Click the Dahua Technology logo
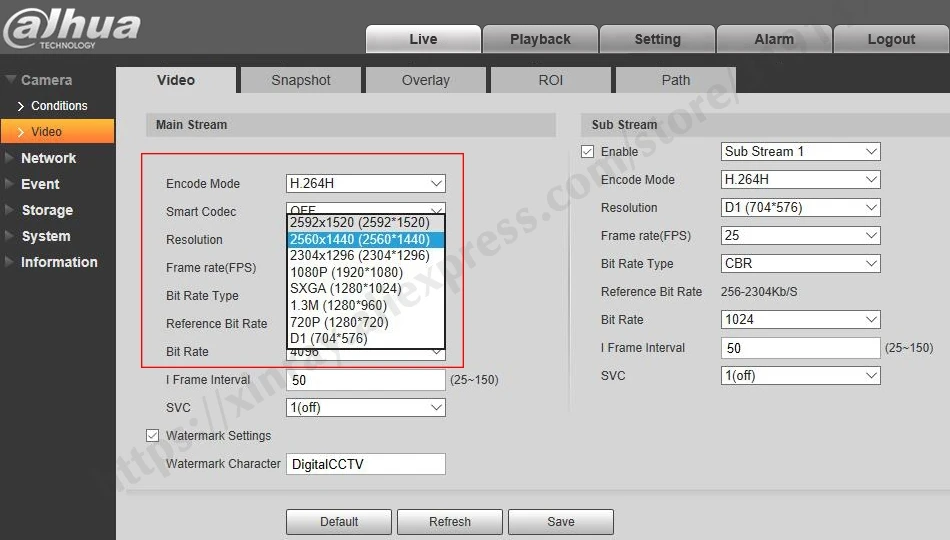The width and height of the screenshot is (950, 540). click(71, 28)
